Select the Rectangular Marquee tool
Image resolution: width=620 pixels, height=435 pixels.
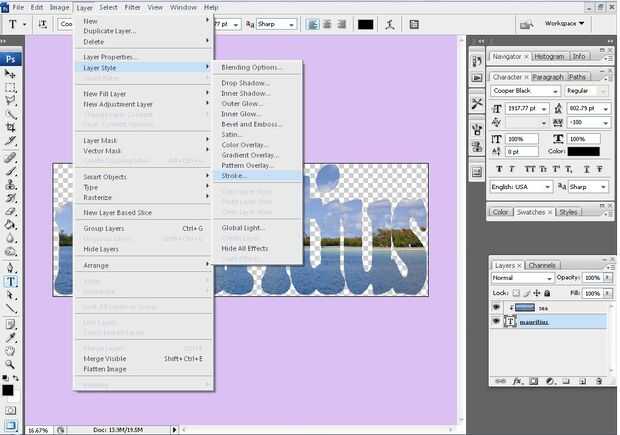10,87
